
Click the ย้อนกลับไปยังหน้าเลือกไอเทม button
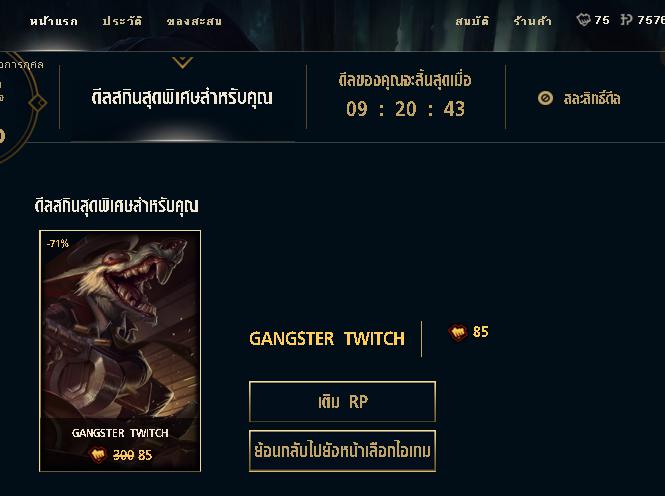click(x=343, y=451)
